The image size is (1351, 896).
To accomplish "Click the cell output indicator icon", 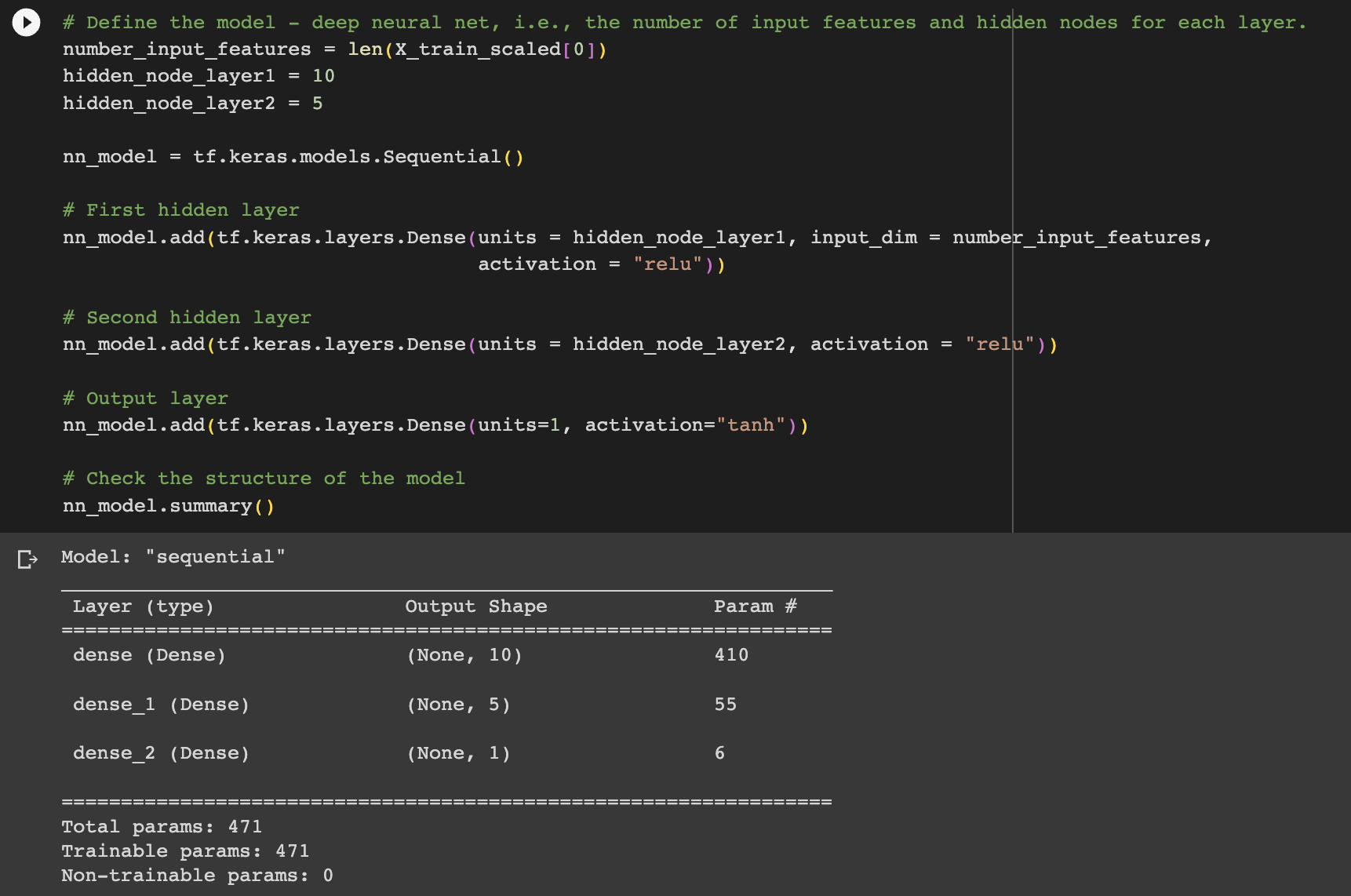I will pyautogui.click(x=28, y=559).
